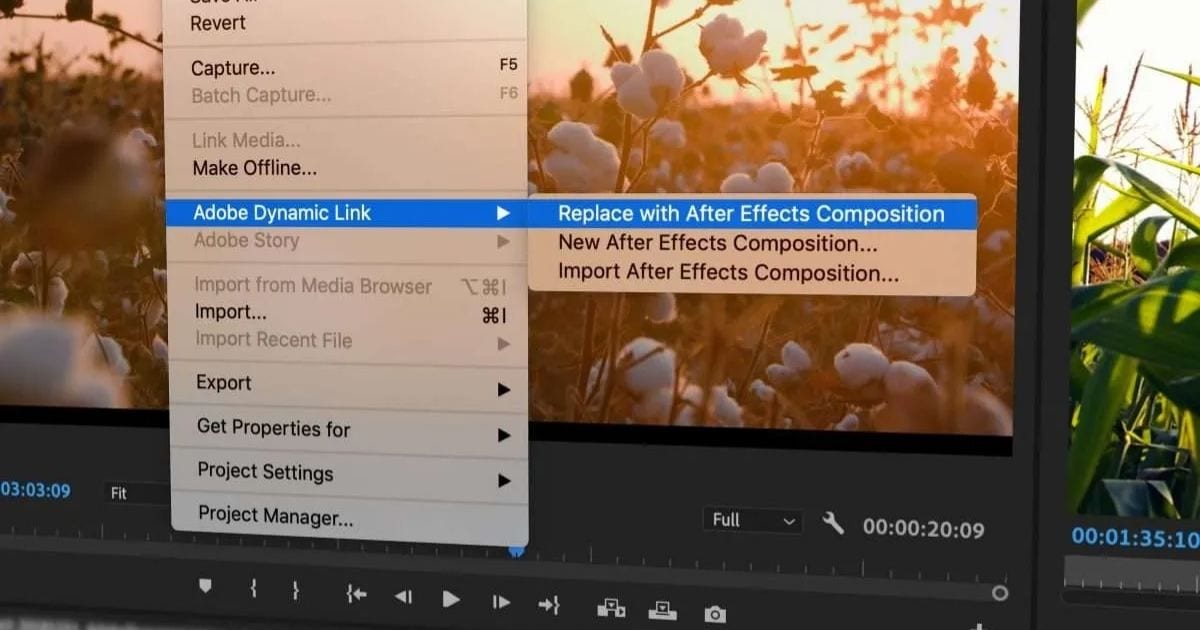Screen dimensions: 1200x630
Task: Click the zoom scrollbar end handle circle
Action: (1000, 593)
